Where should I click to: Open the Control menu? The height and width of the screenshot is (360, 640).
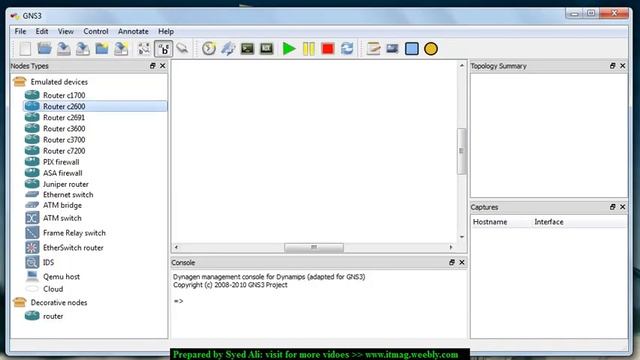(96, 31)
